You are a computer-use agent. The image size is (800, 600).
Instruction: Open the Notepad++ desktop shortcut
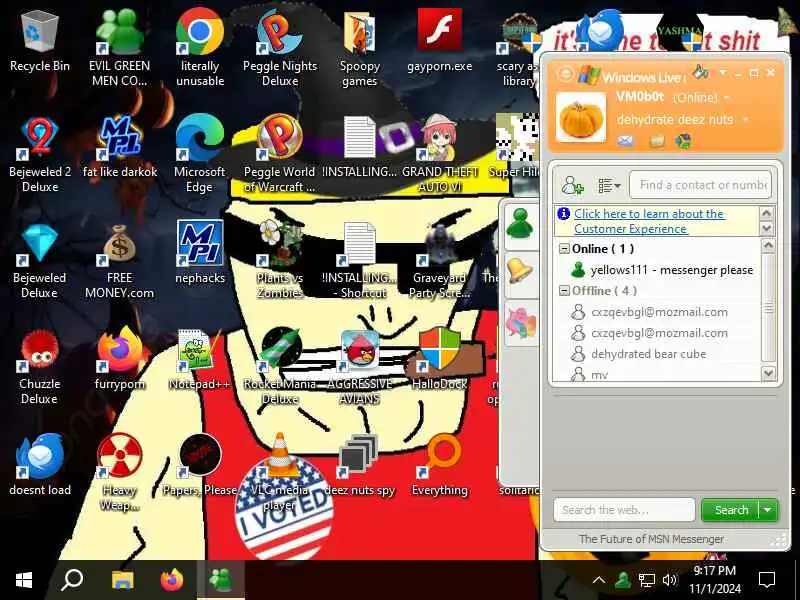point(199,360)
